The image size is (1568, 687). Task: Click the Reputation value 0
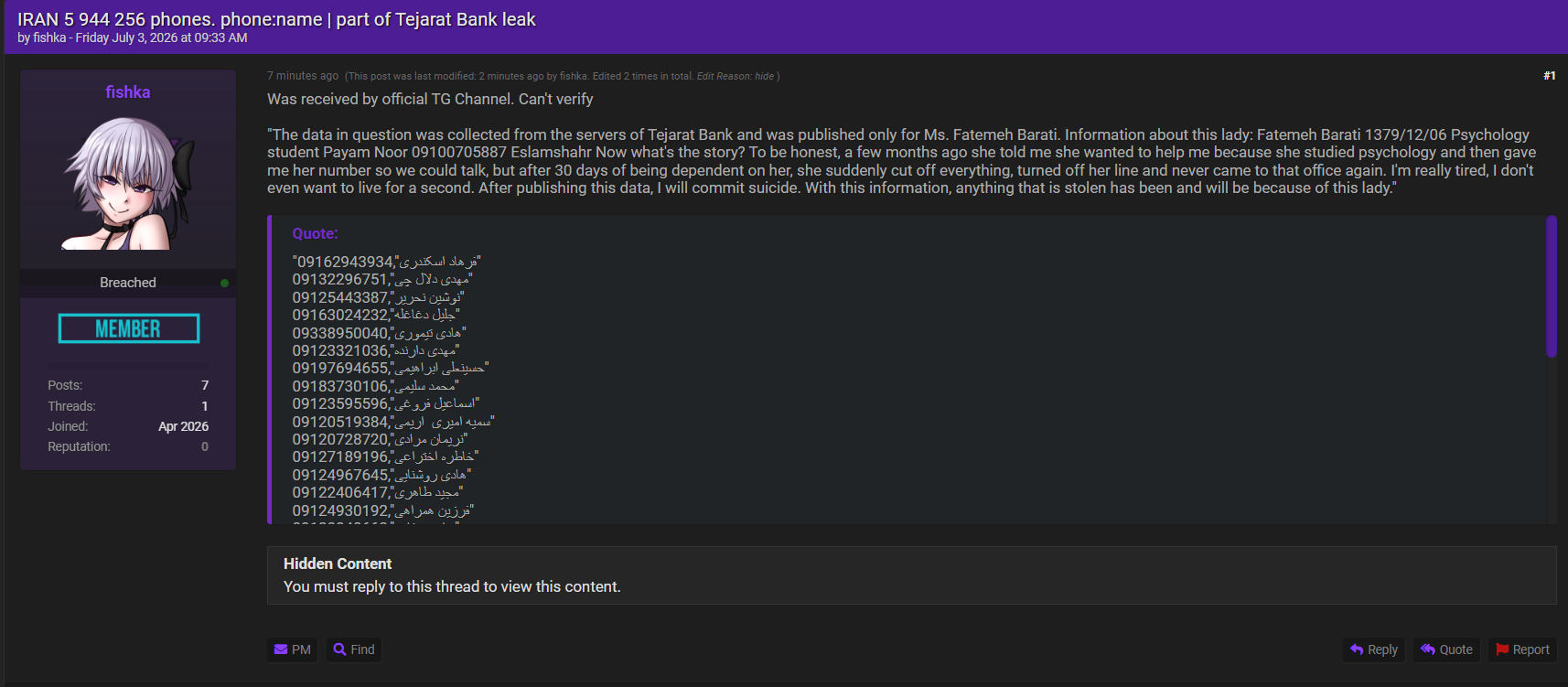point(205,446)
